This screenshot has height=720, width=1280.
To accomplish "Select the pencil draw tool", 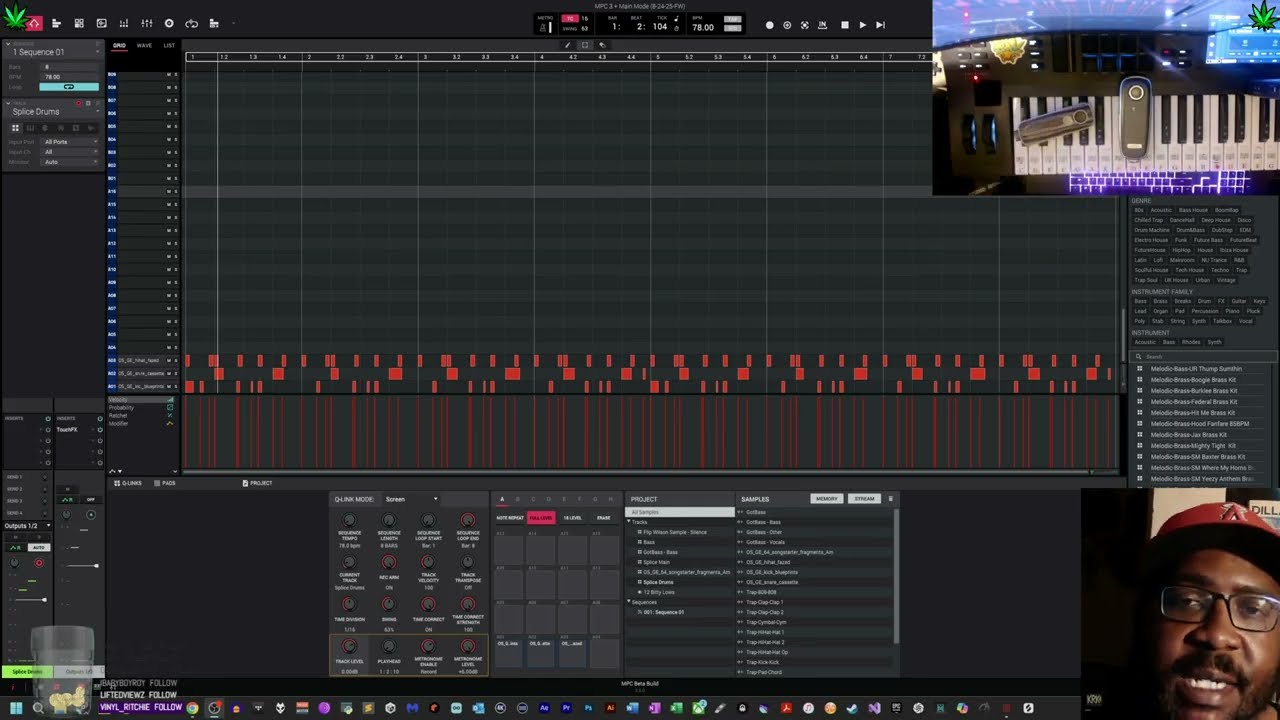I will pyautogui.click(x=568, y=45).
